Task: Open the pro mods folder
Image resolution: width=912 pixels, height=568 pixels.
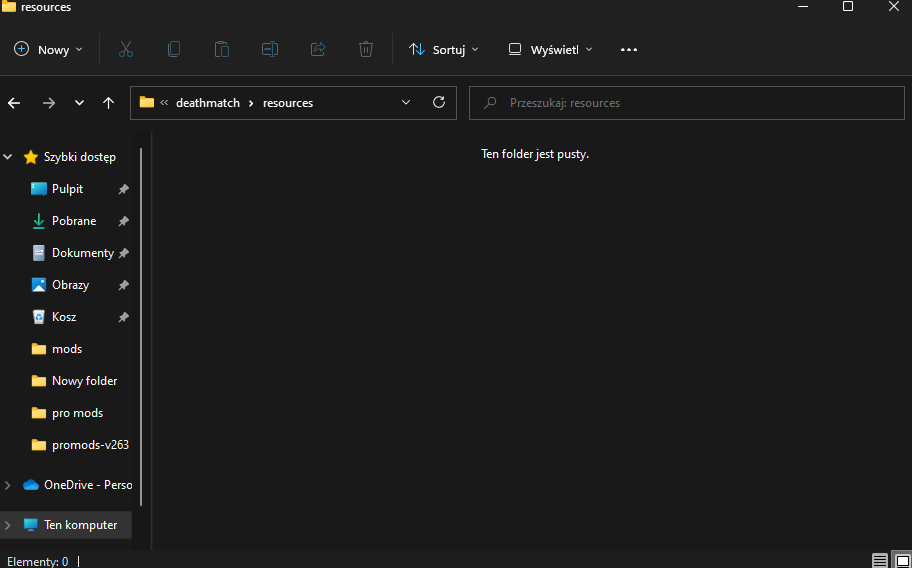Action: (77, 413)
